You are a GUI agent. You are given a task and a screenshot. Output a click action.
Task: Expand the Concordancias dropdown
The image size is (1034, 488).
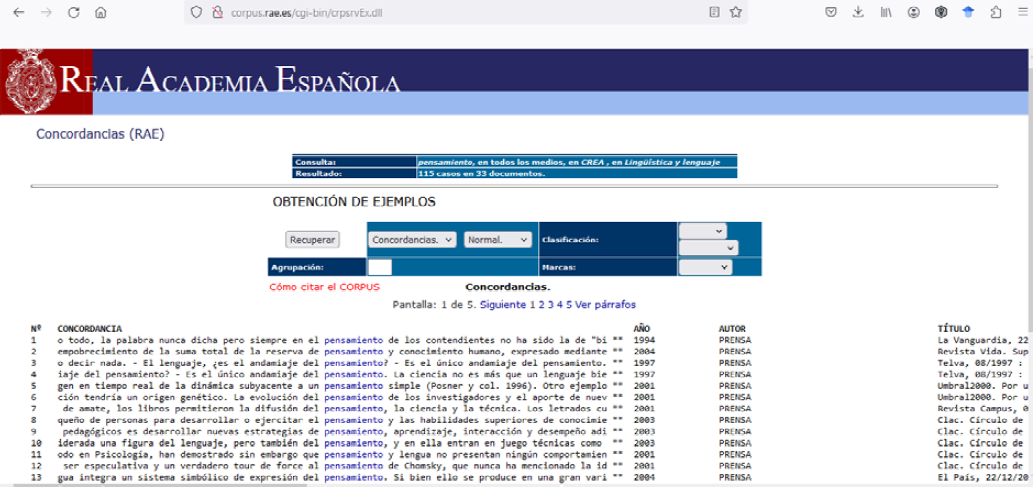[x=412, y=240]
